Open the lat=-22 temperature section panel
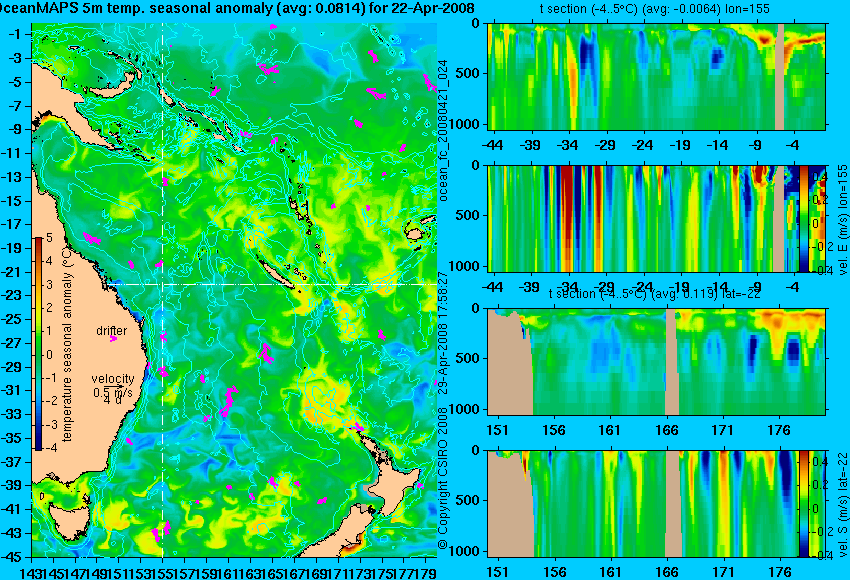Screen dimensions: 850x580 pyautogui.click(x=657, y=362)
